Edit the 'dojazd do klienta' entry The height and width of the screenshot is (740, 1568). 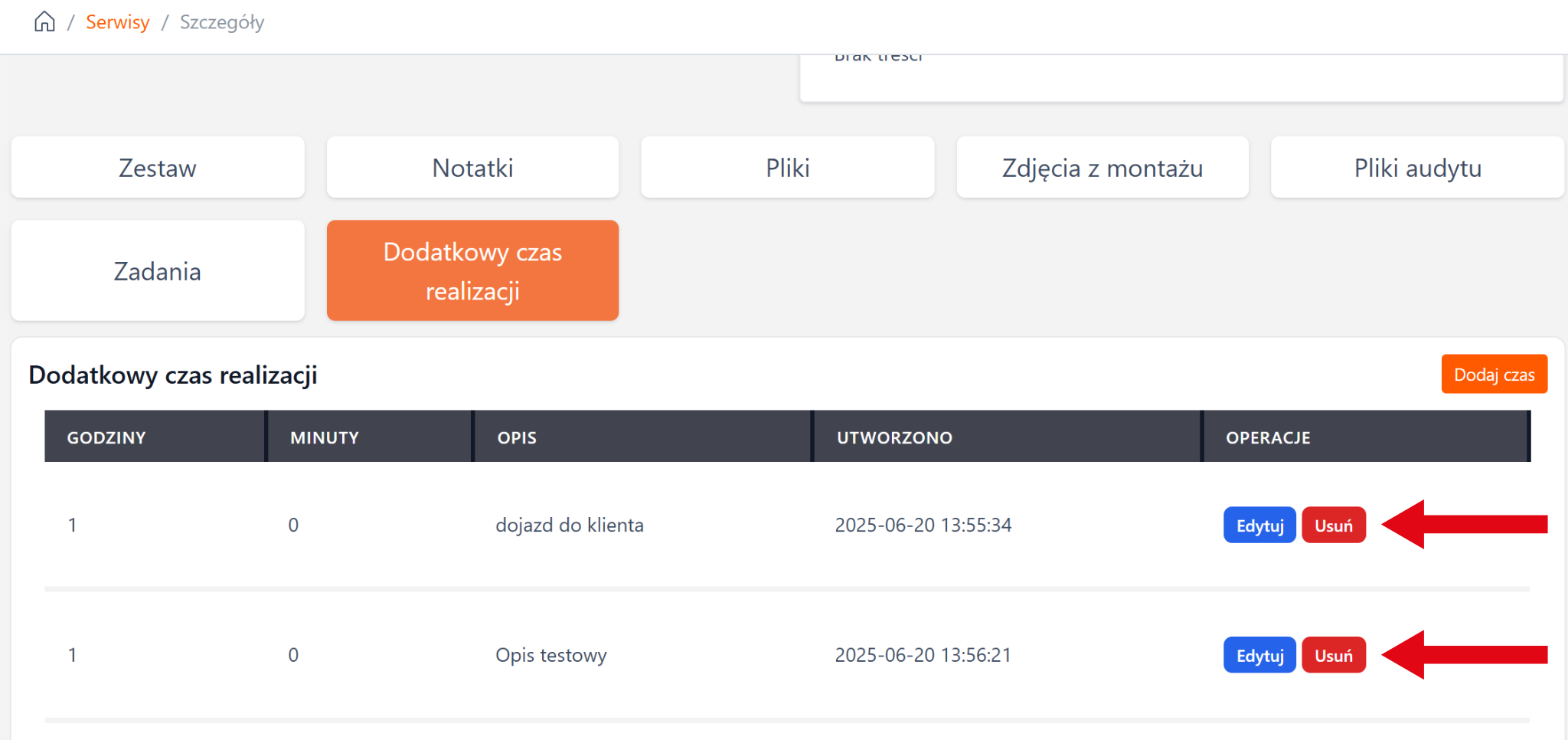click(1259, 526)
